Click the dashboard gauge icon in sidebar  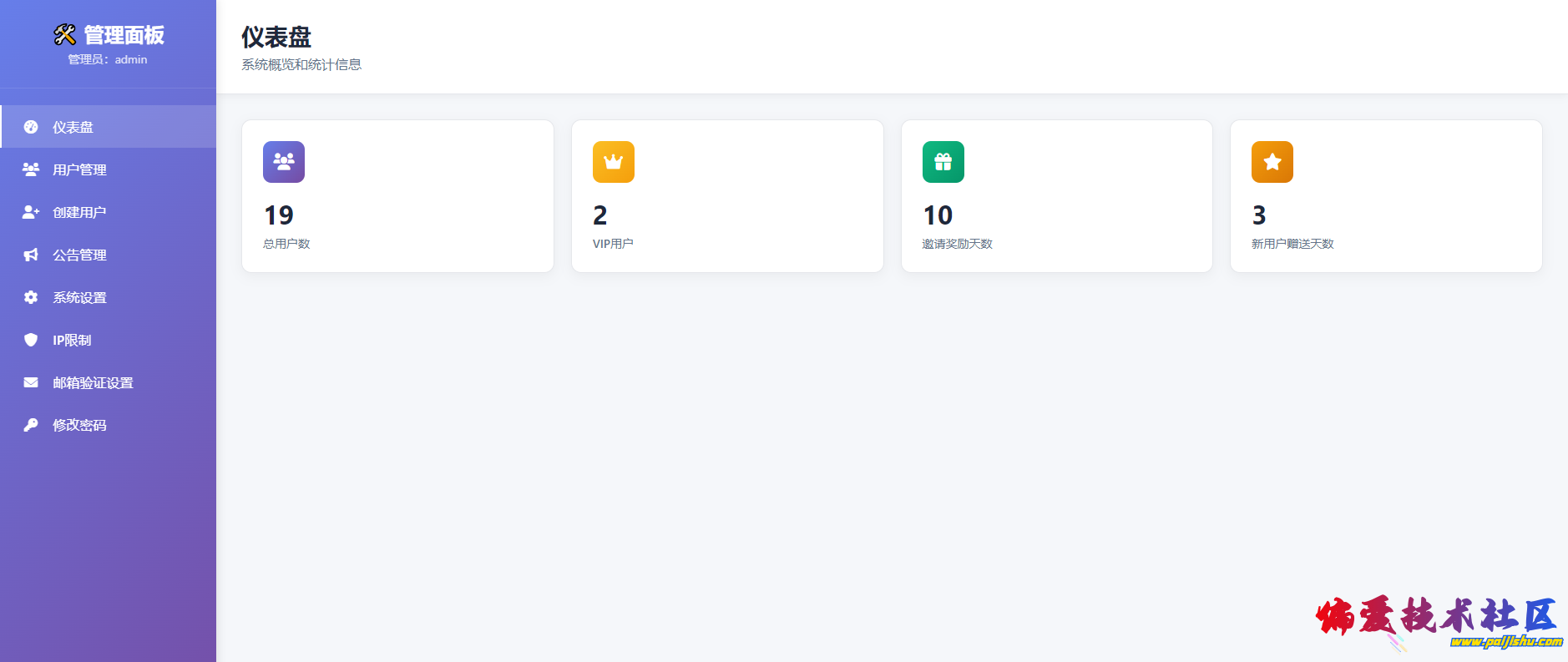coord(31,127)
